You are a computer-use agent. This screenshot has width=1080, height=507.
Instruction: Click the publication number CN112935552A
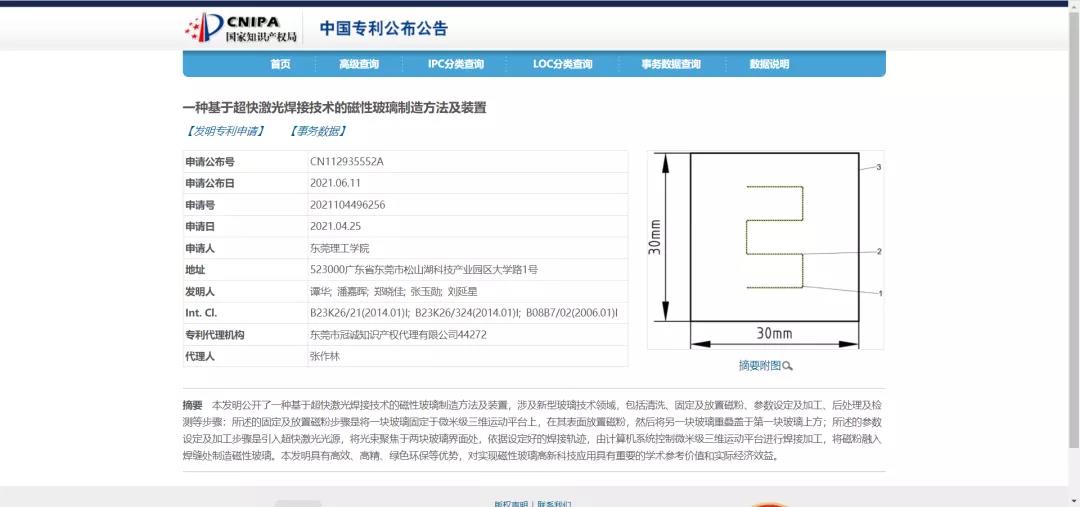click(x=347, y=162)
